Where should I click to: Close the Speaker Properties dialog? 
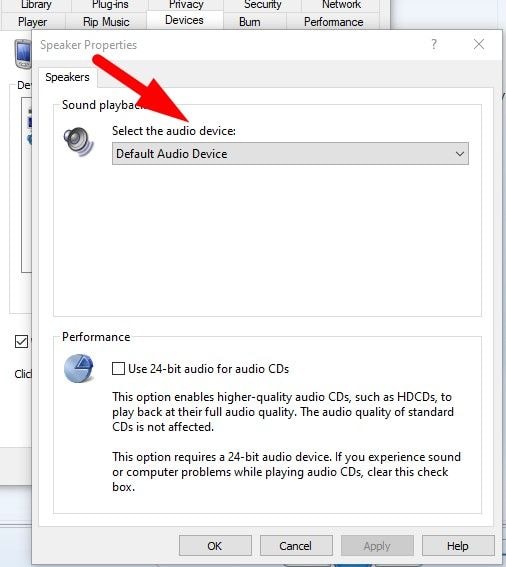pyautogui.click(x=479, y=44)
